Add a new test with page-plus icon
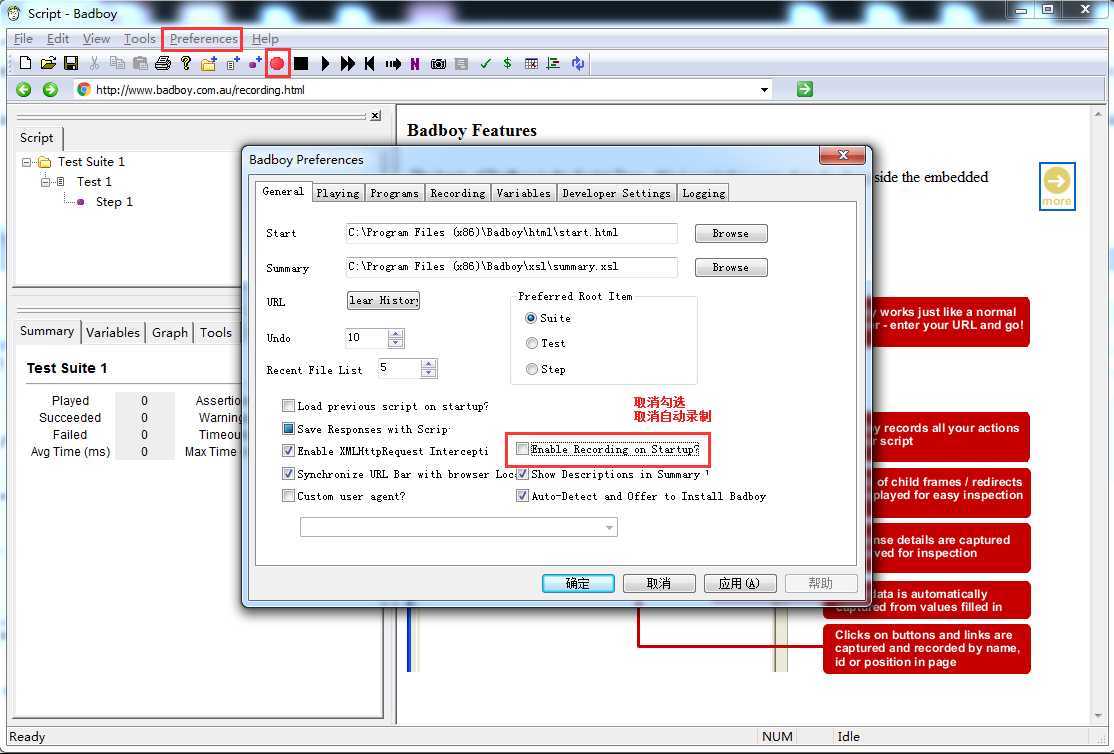The height and width of the screenshot is (754, 1114). coord(232,63)
